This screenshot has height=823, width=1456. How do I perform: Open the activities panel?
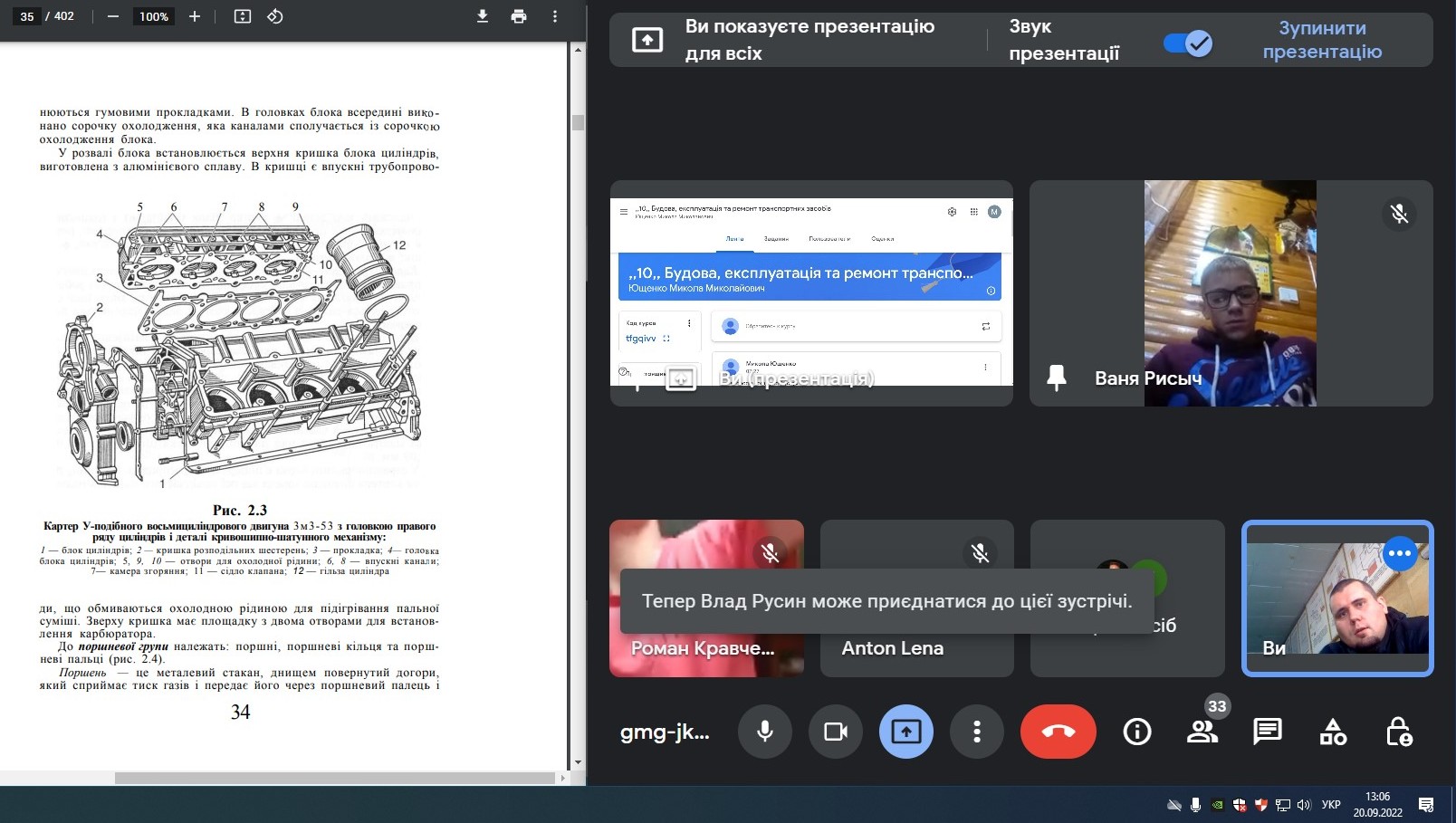click(x=1333, y=732)
